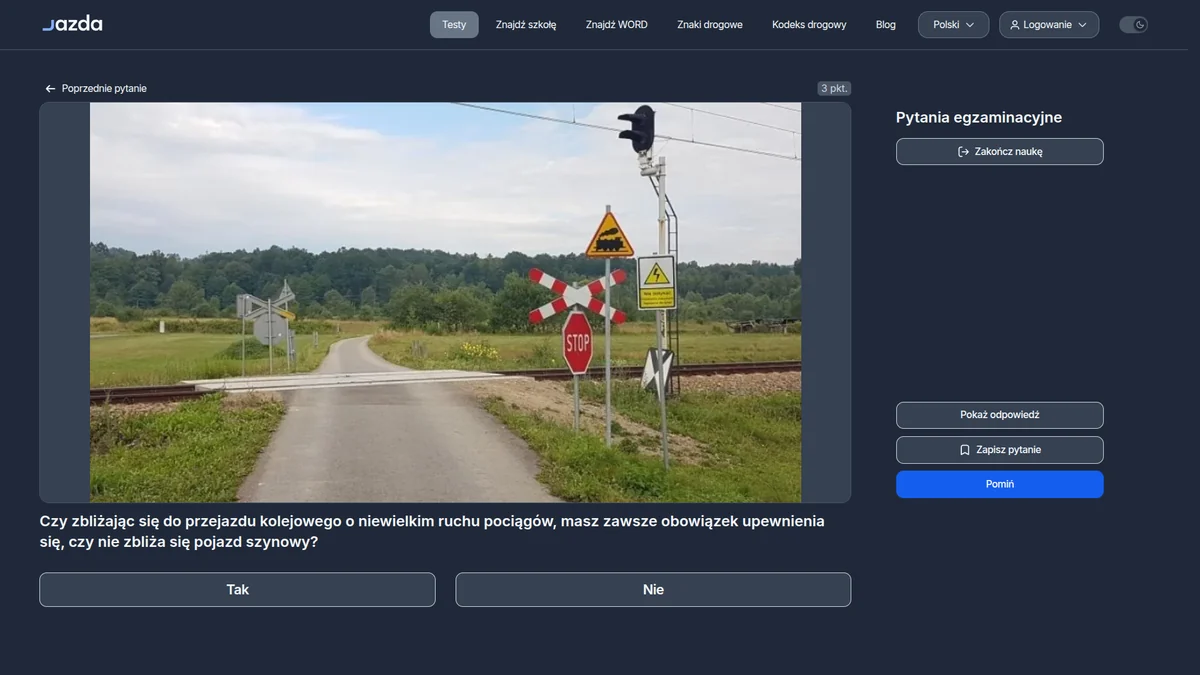Screen dimensions: 1200x675
Task: Click Zakończ naukę button
Action: point(1000,152)
